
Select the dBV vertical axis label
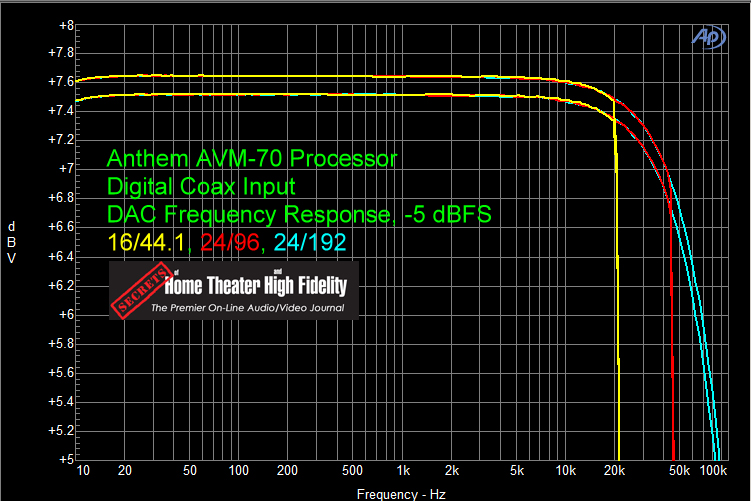pyautogui.click(x=11, y=241)
